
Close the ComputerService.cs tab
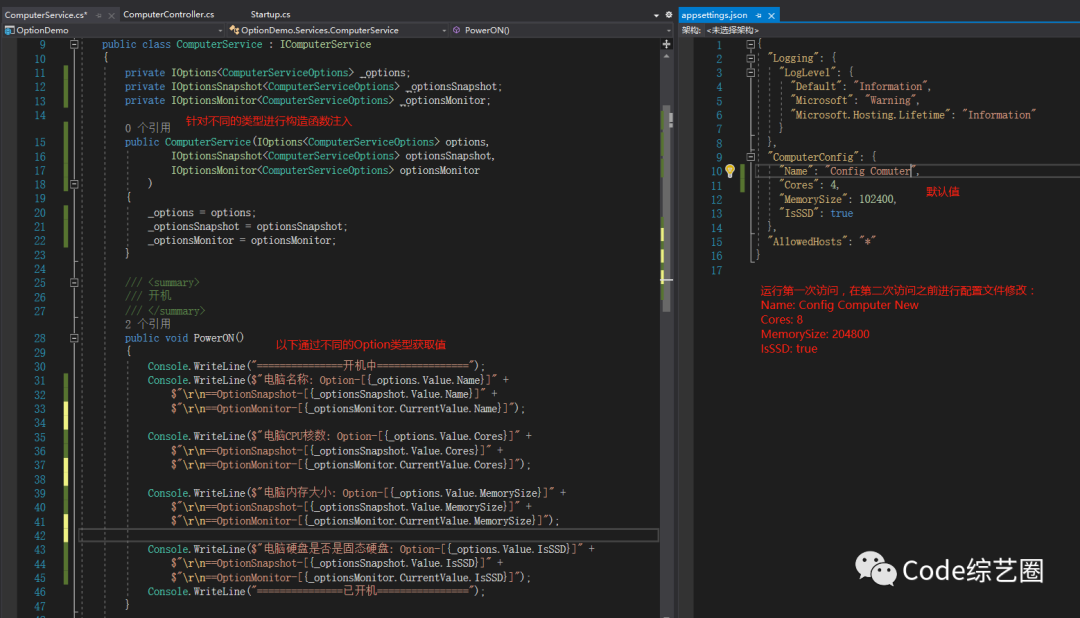[111, 15]
